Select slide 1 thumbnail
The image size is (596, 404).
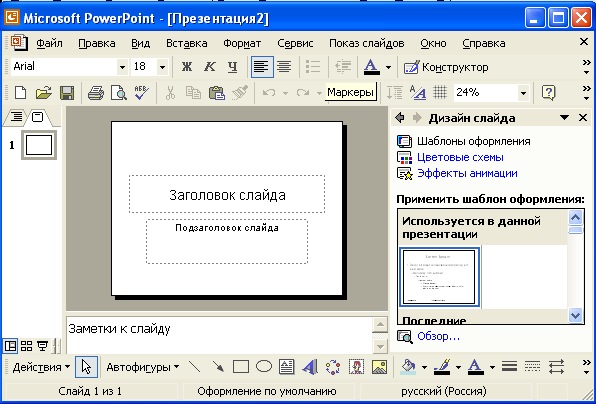coord(39,145)
